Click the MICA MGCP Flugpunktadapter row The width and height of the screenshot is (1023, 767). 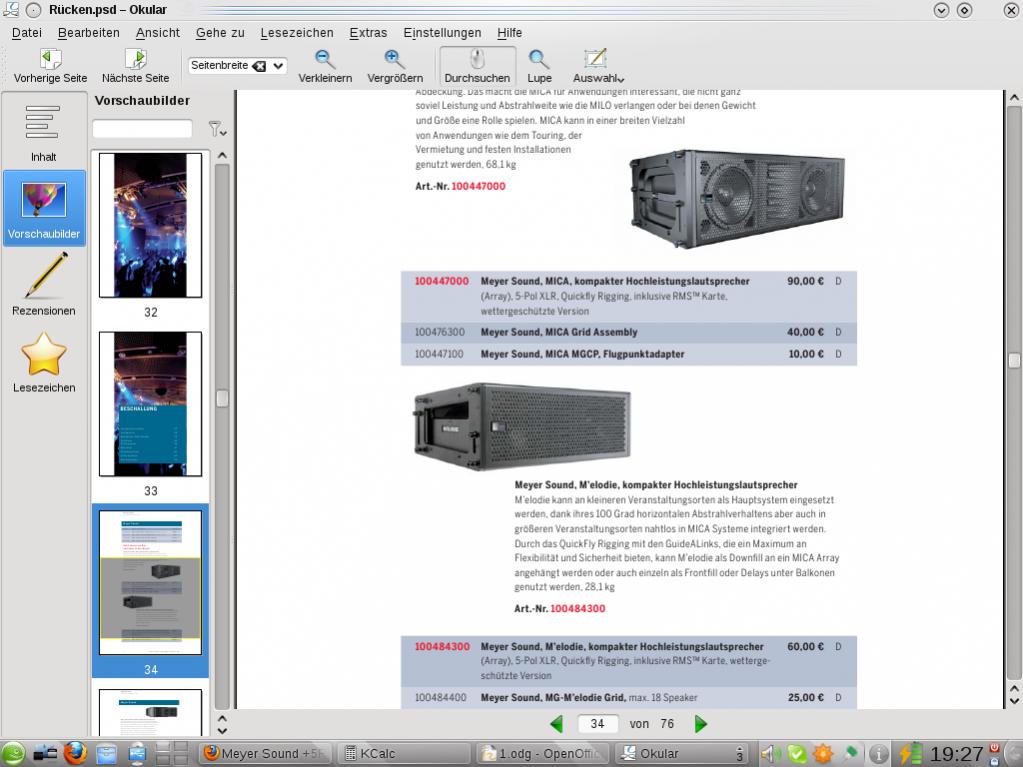[628, 354]
